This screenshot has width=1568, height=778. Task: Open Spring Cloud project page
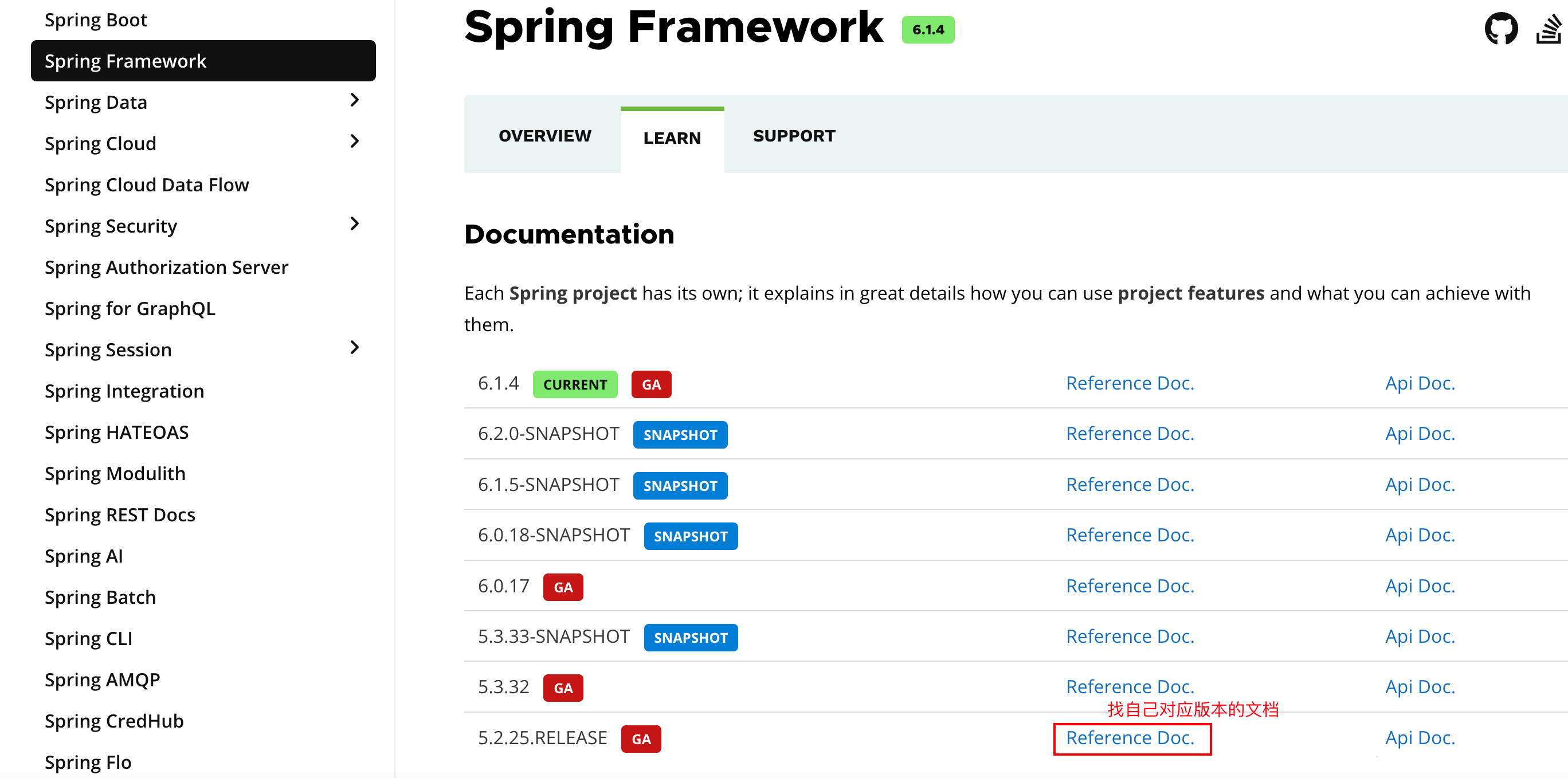100,144
